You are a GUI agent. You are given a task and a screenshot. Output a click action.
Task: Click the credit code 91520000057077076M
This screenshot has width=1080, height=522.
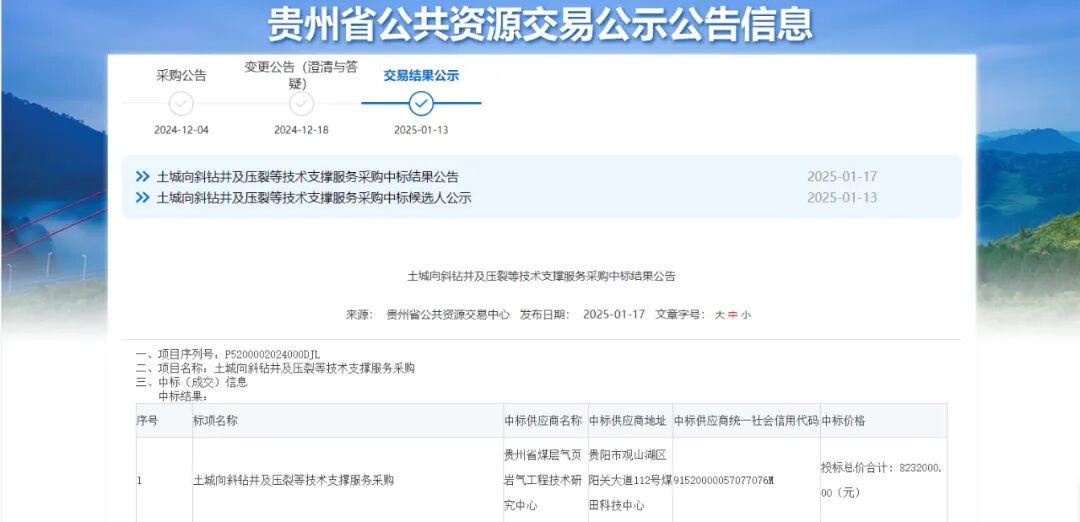pos(723,481)
